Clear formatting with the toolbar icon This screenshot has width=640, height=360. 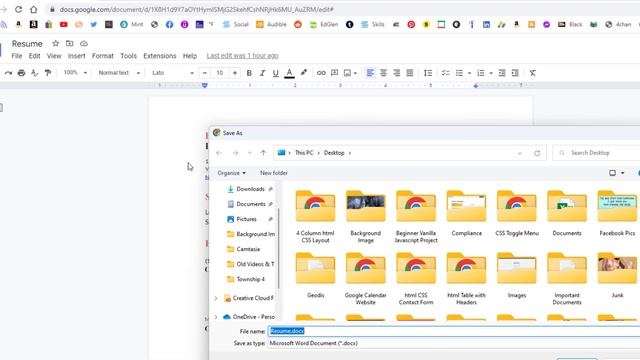pyautogui.click(x=533, y=73)
